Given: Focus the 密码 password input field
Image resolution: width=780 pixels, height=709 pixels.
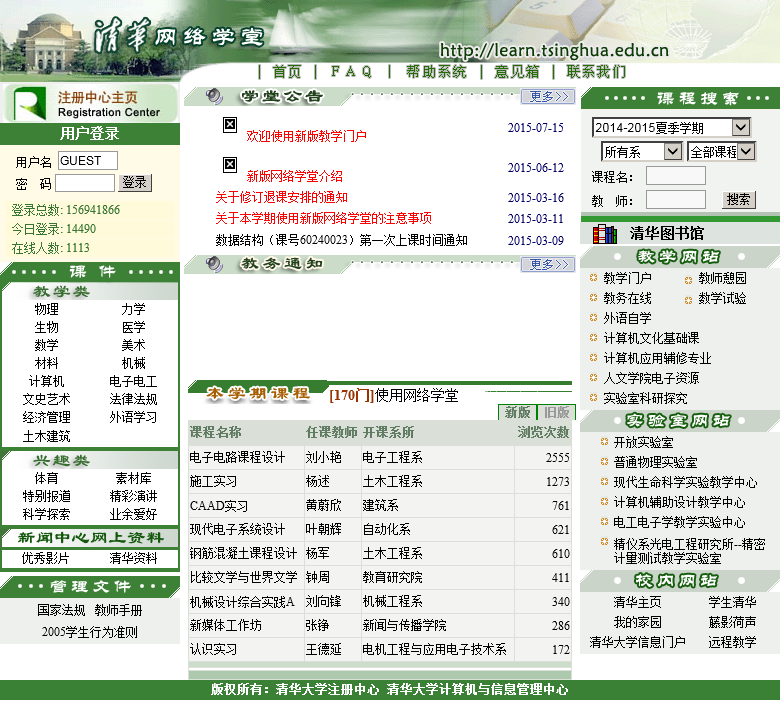Looking at the screenshot, I should [x=85, y=183].
